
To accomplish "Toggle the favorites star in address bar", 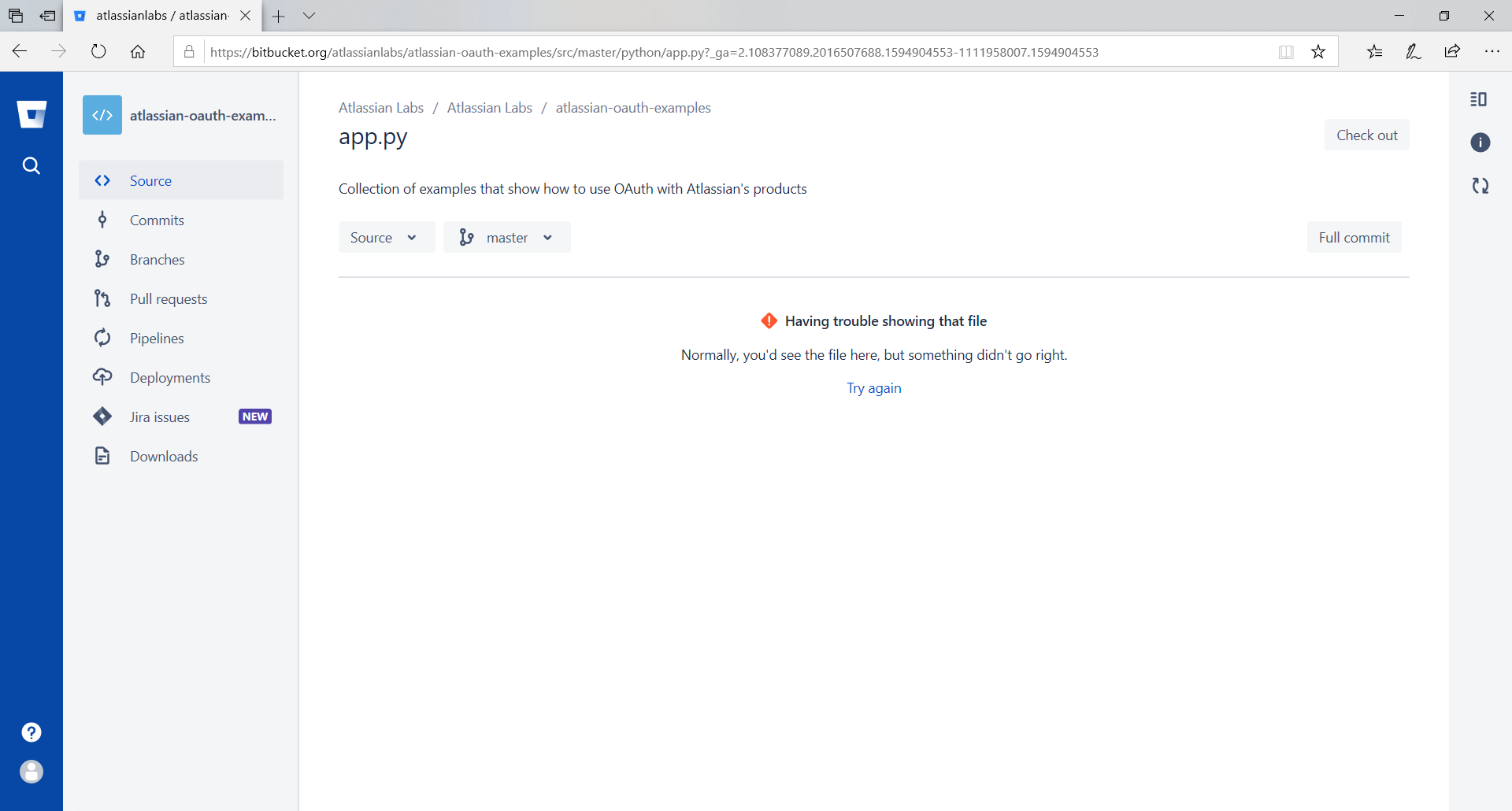I will click(1317, 51).
